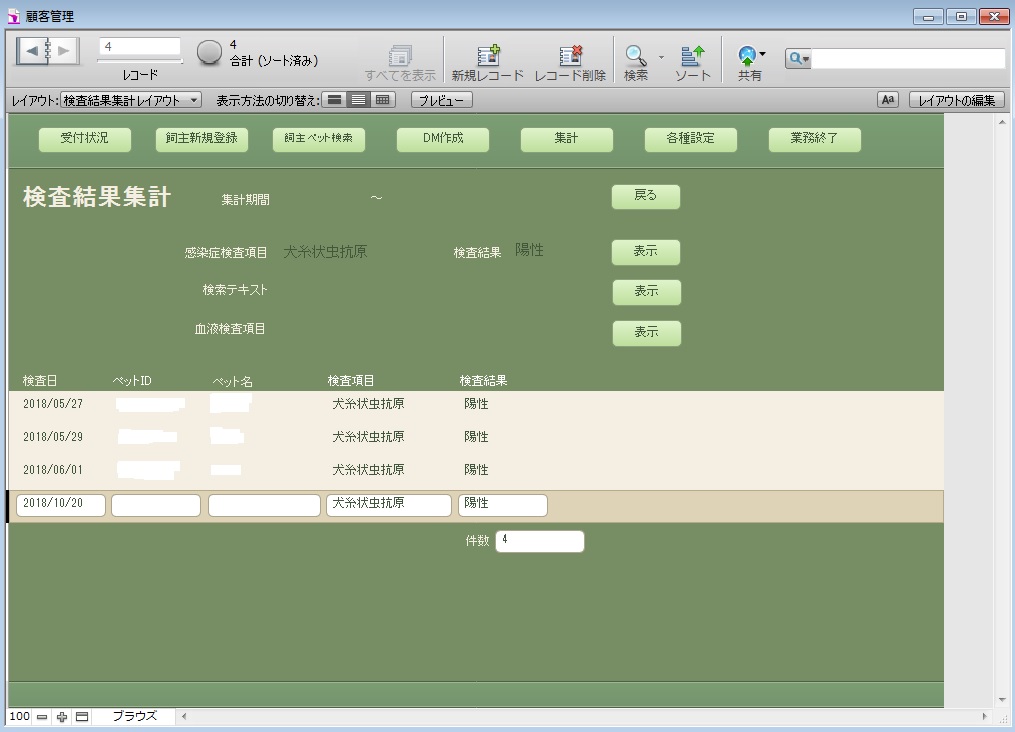This screenshot has width=1015, height=732.
Task: Expand the Share (共有) dropdown menu
Action: pos(762,54)
